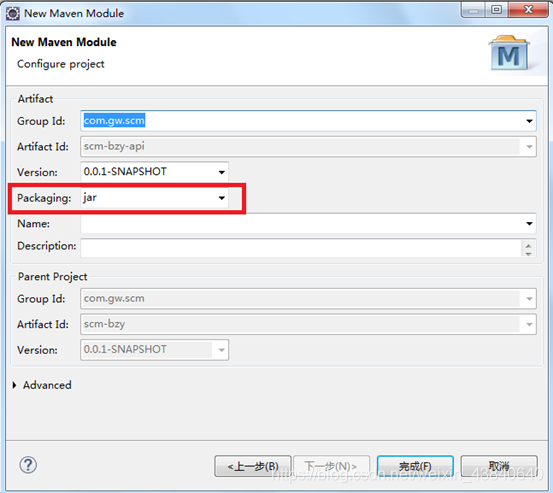This screenshot has height=493, width=553.
Task: Click the 取消 cancel button
Action: coord(499,466)
